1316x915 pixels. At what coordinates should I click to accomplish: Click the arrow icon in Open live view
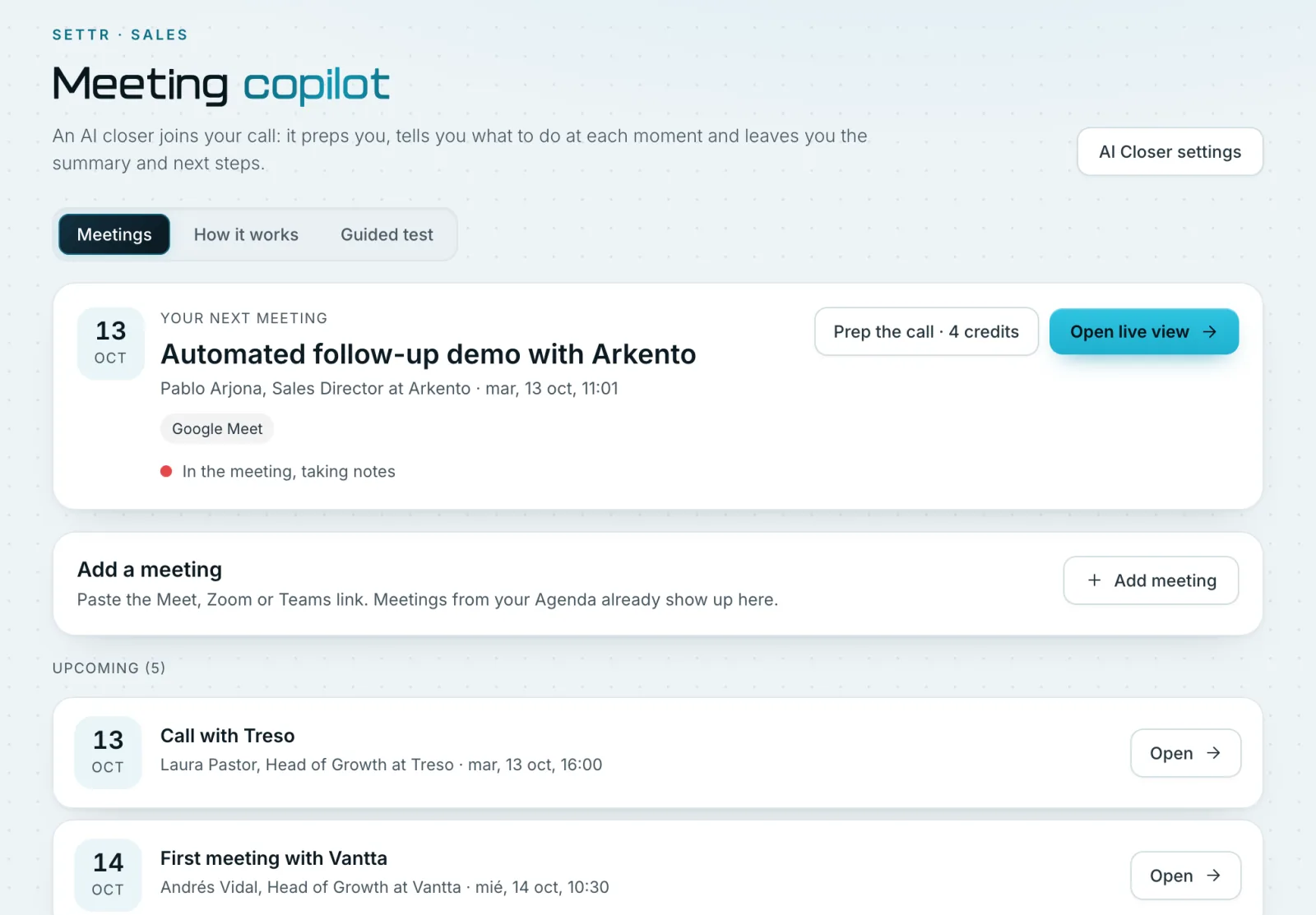coord(1209,332)
